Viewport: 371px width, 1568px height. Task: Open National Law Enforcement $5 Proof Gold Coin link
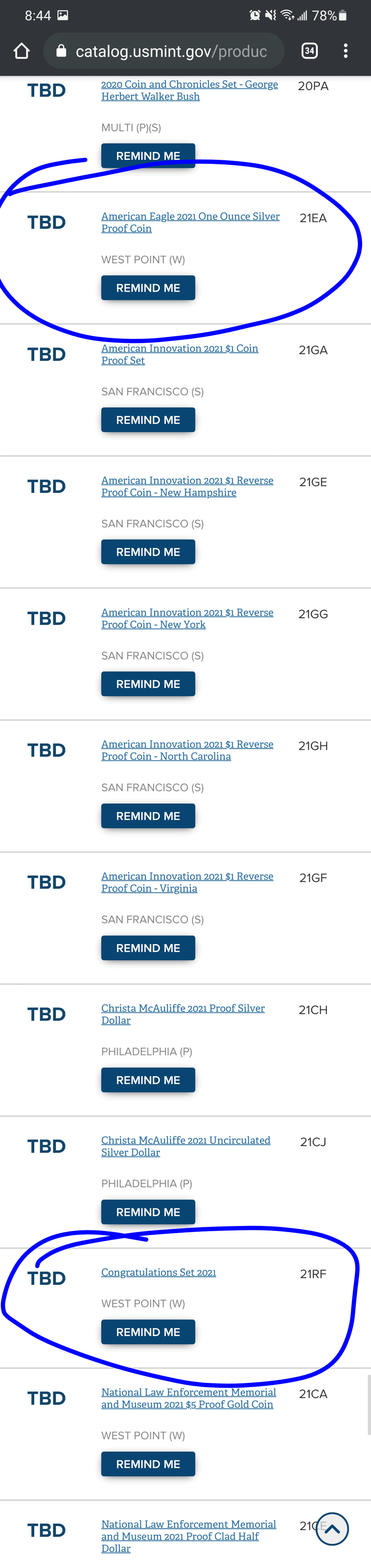(x=188, y=1398)
